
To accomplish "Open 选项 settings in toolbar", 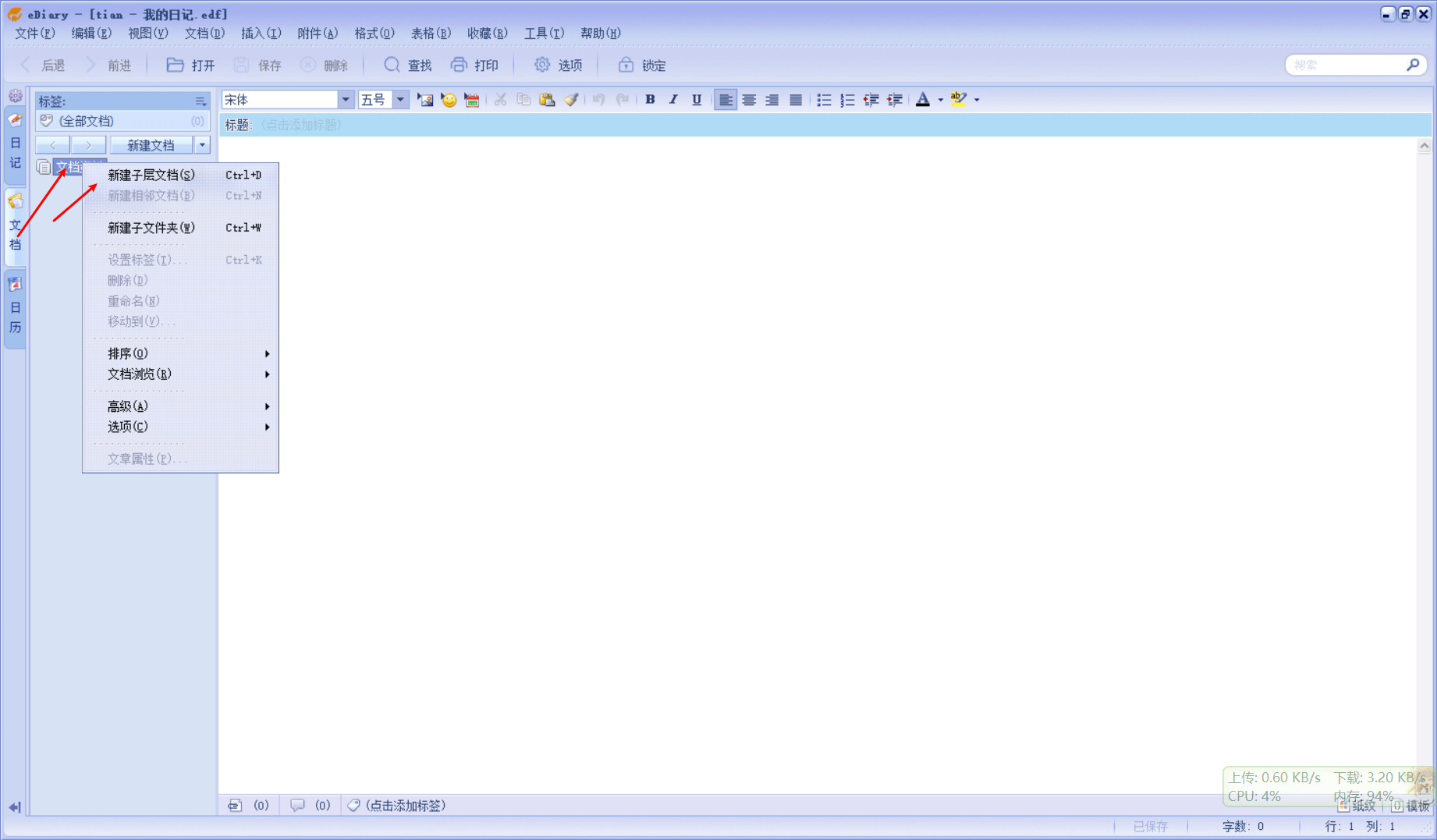I will tap(559, 66).
